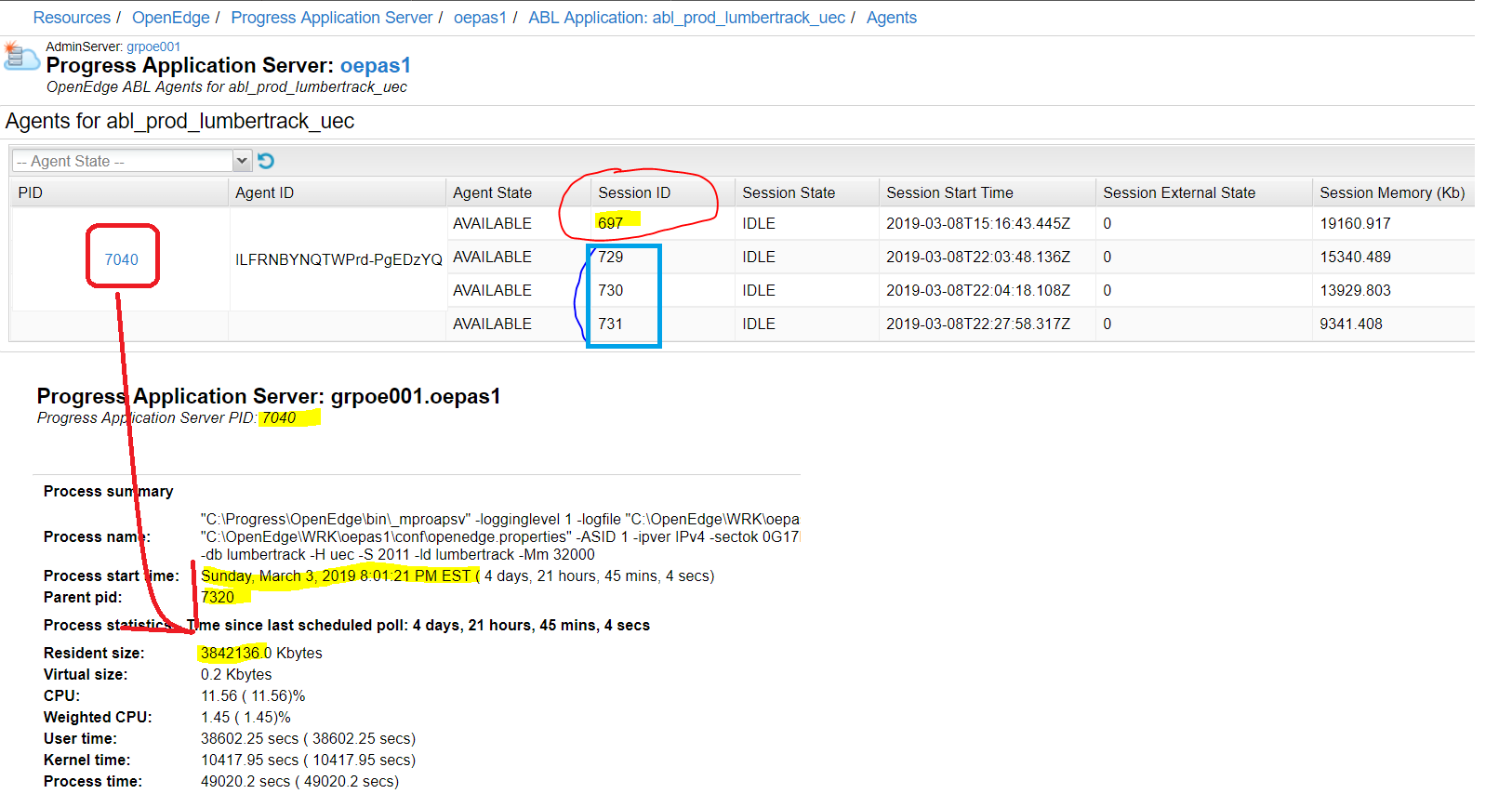Click Agents for abl_prod_lumbertrack_uec heading
Screen dimensions: 1512x807
point(179,121)
